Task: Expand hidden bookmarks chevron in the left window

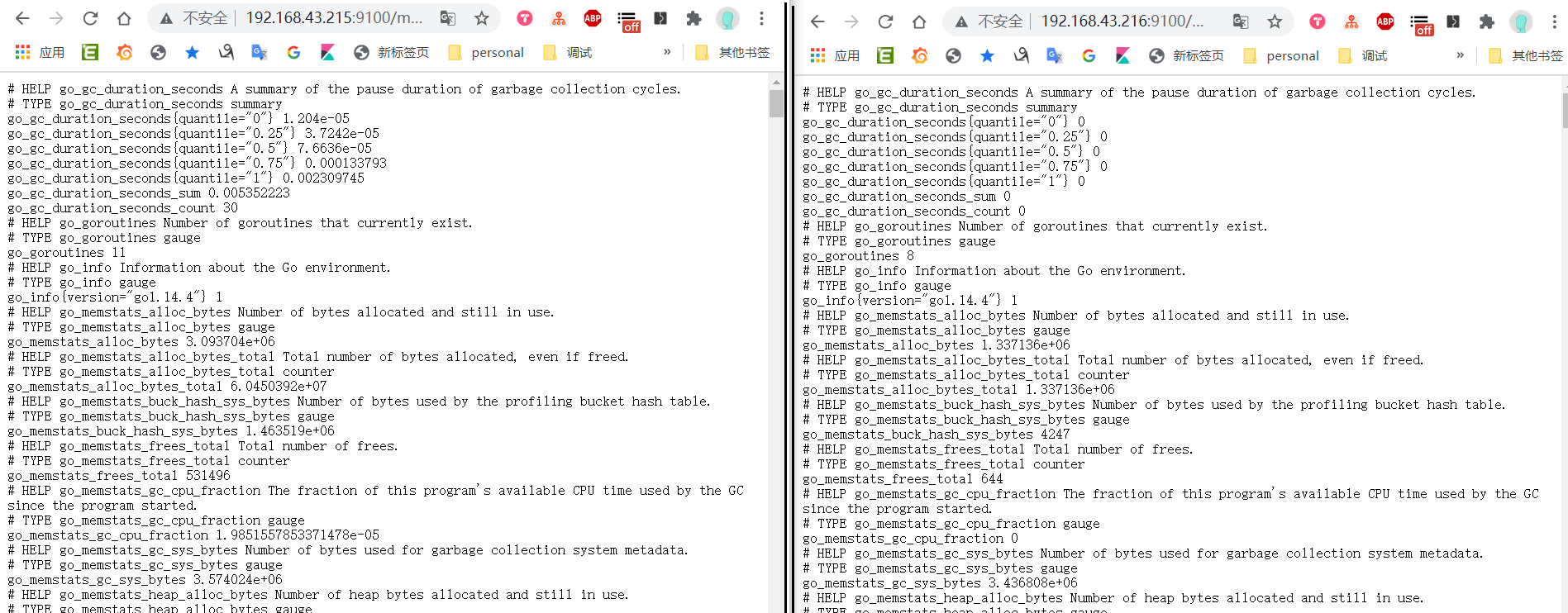Action: [x=667, y=52]
